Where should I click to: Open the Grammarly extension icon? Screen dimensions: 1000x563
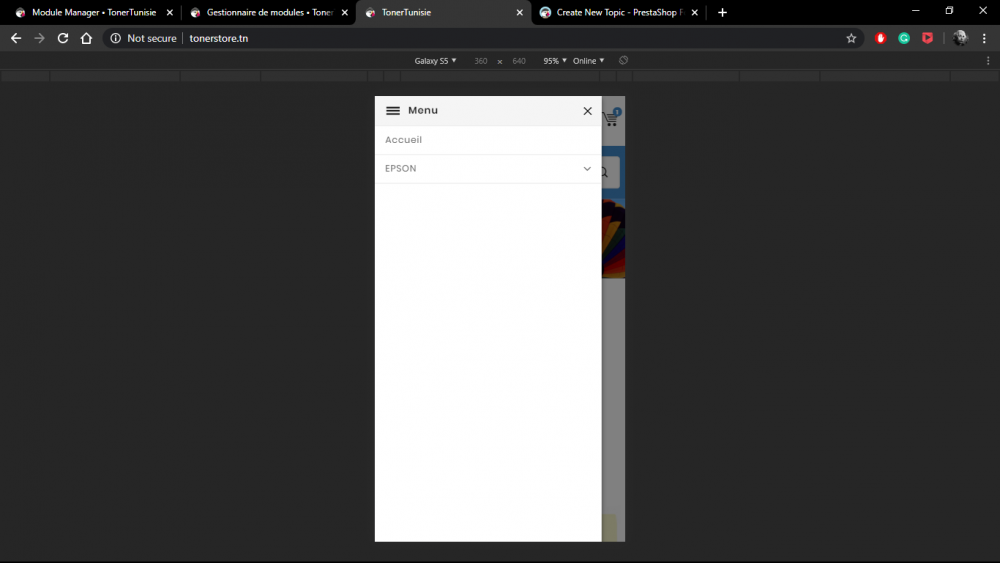point(904,38)
